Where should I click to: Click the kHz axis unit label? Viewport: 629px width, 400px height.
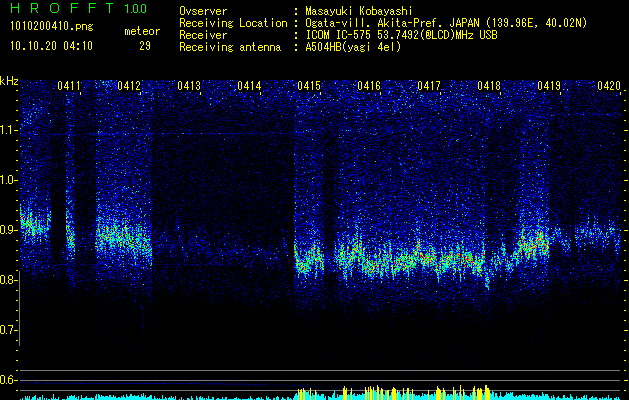(9, 81)
